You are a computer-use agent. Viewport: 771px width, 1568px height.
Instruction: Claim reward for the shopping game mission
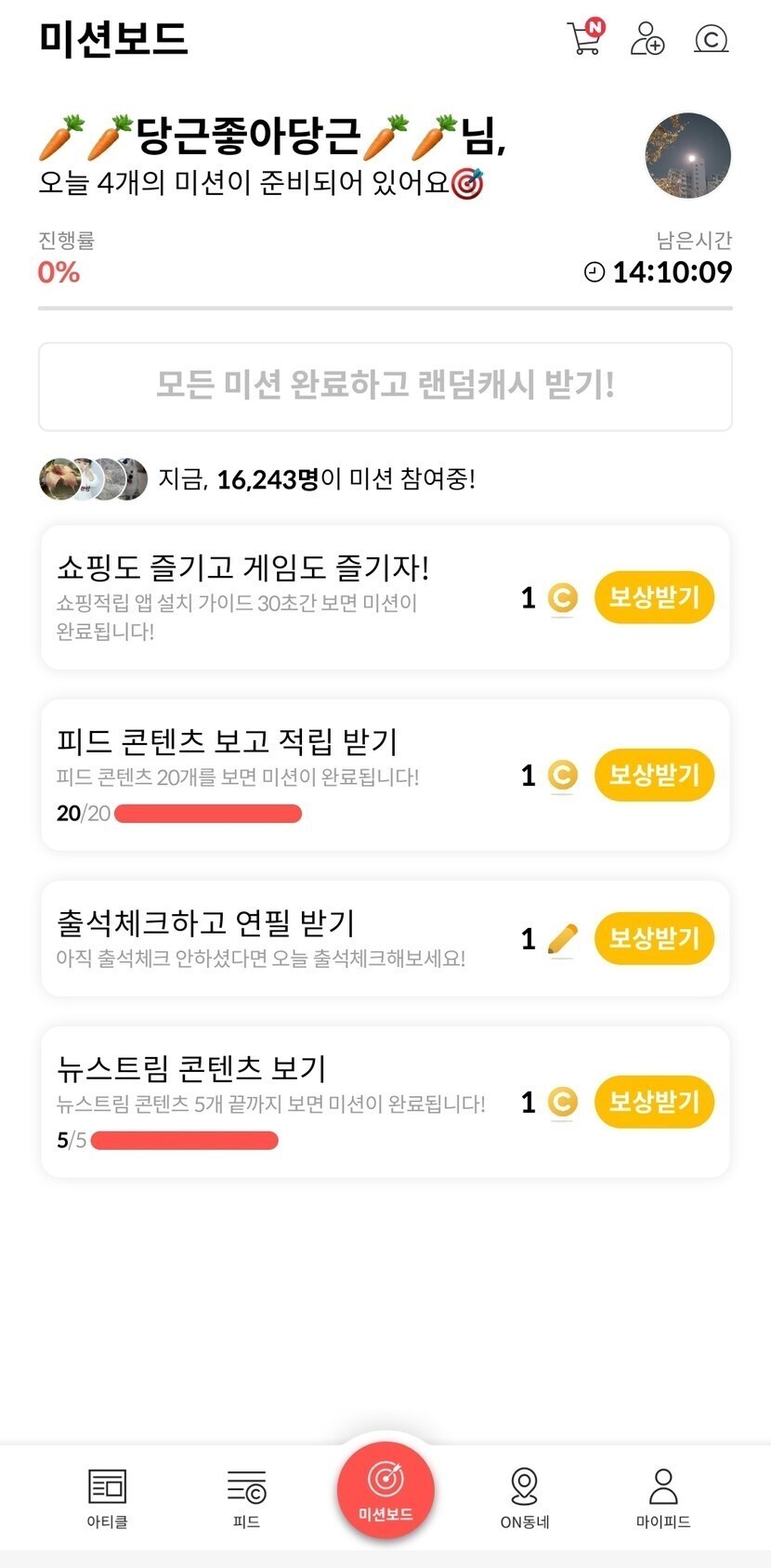[654, 597]
